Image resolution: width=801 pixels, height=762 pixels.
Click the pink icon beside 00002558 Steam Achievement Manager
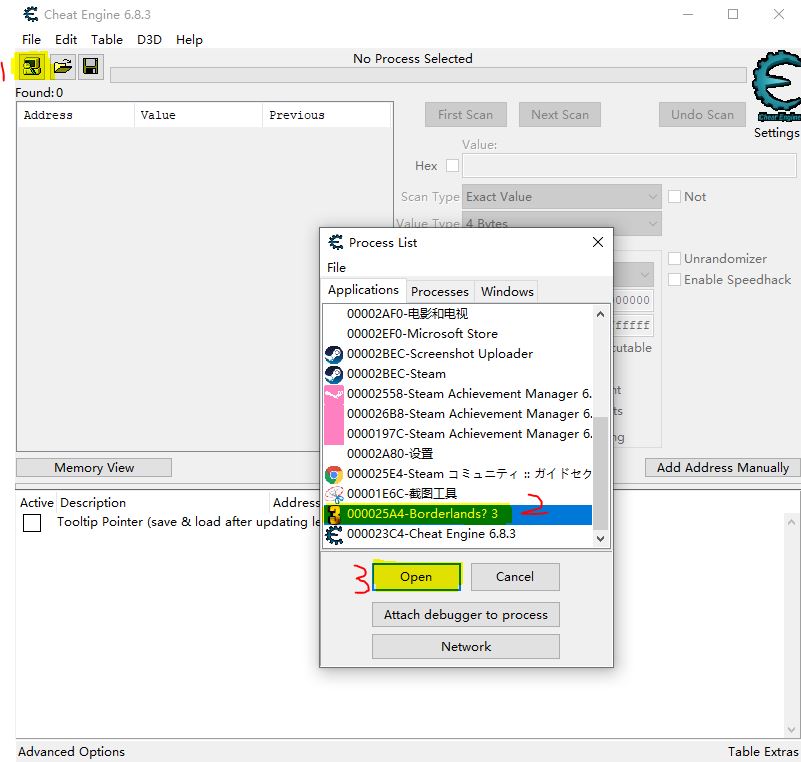(x=334, y=394)
